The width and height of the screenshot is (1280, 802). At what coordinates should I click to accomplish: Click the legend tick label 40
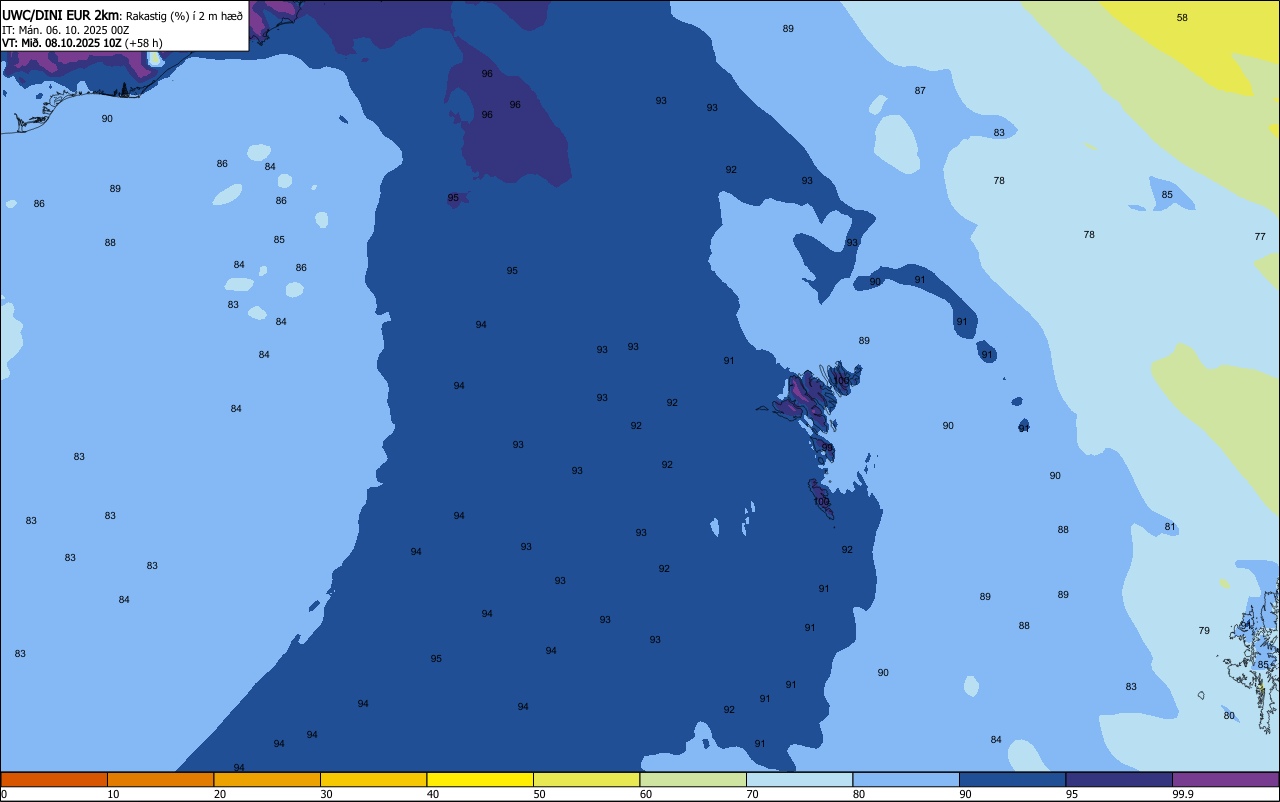[x=433, y=794]
